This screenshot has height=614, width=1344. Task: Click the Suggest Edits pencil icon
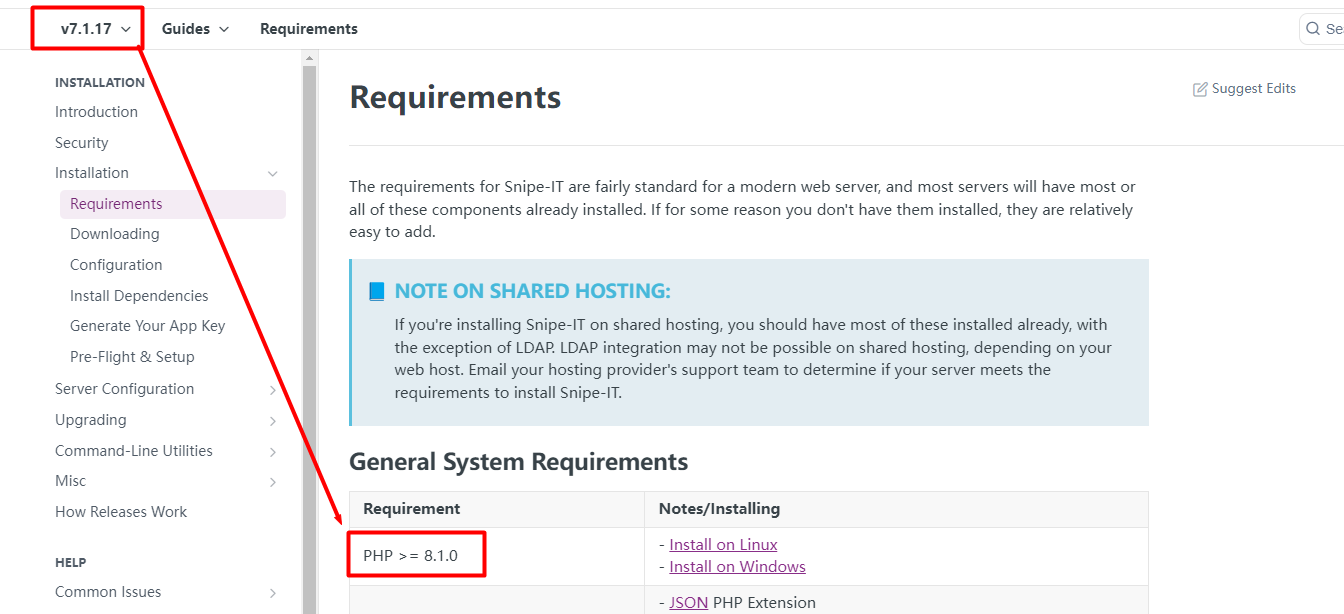pyautogui.click(x=1200, y=89)
